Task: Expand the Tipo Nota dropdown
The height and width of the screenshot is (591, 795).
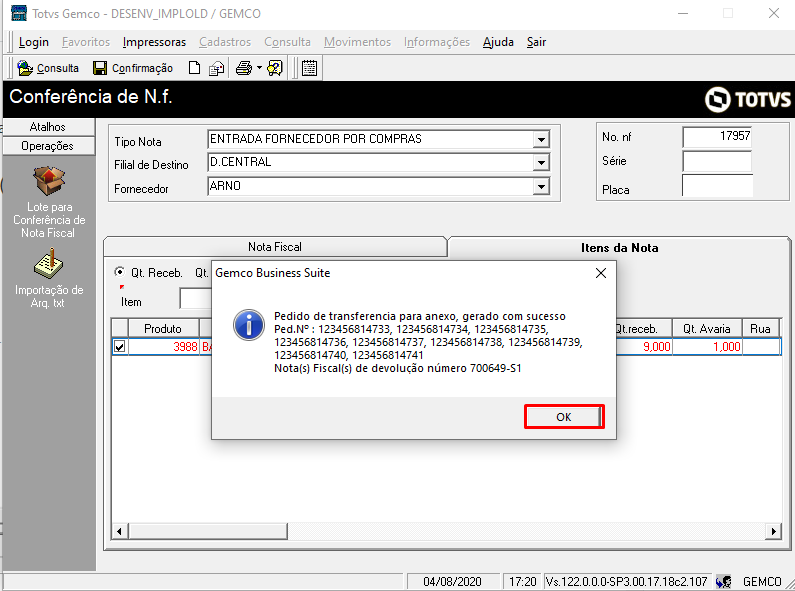Action: pyautogui.click(x=541, y=139)
